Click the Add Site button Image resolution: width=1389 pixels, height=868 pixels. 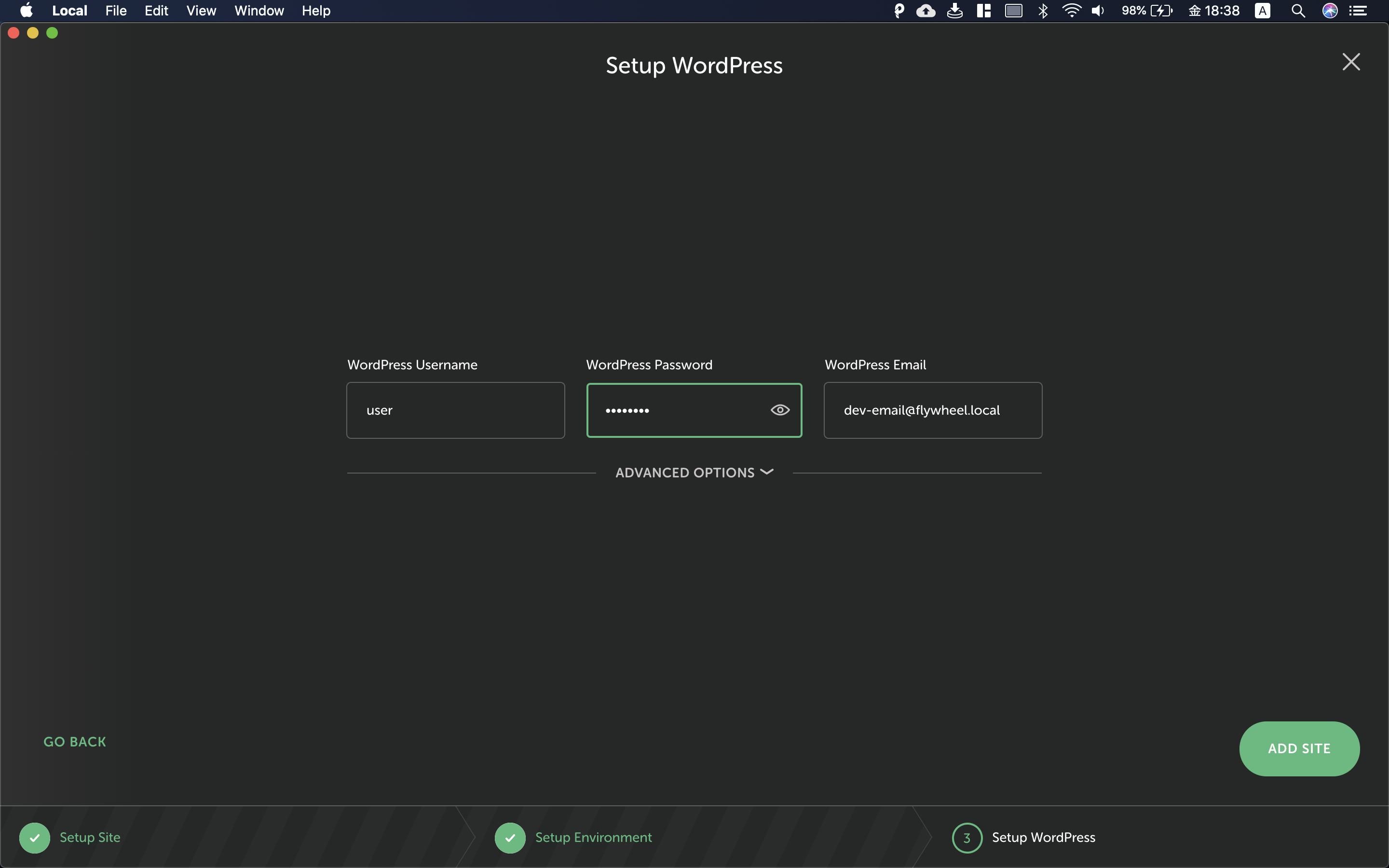(1299, 748)
